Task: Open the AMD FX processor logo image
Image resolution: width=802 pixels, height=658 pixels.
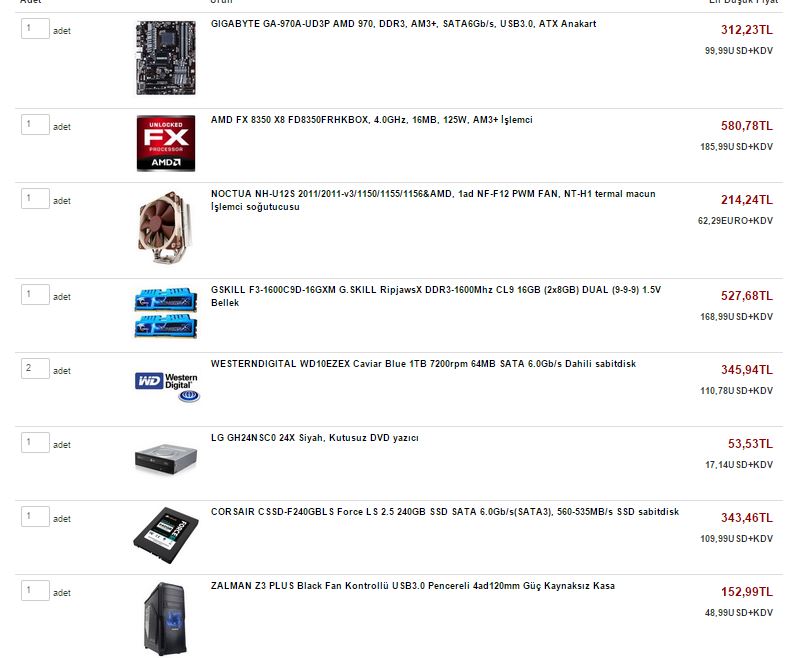Action: 166,143
